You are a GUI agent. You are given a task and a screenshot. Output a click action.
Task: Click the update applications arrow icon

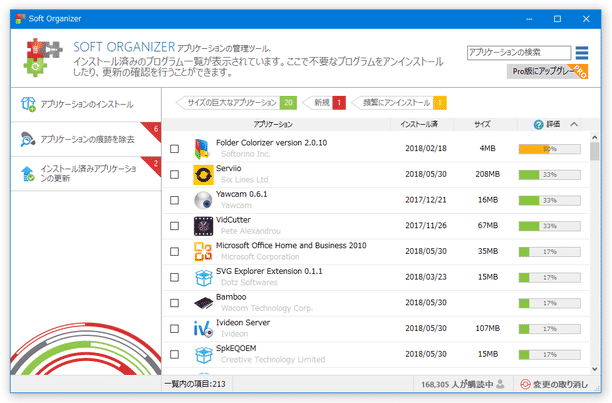tap(28, 174)
